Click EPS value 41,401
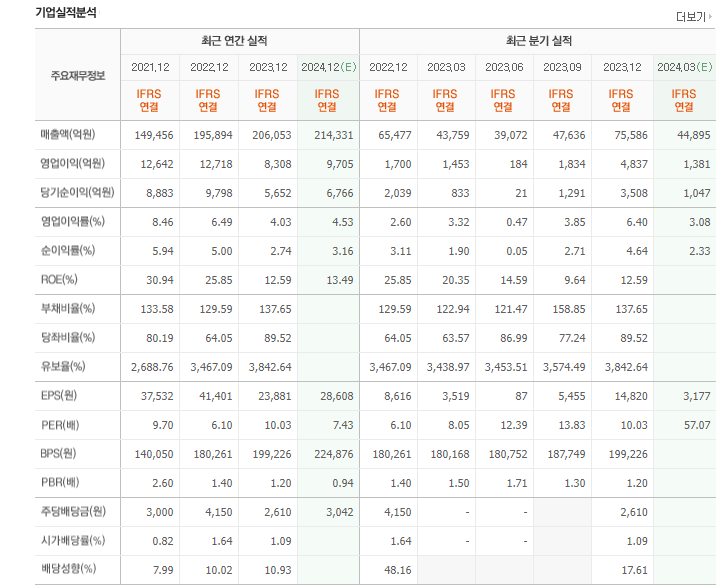725x588 pixels. coord(216,397)
